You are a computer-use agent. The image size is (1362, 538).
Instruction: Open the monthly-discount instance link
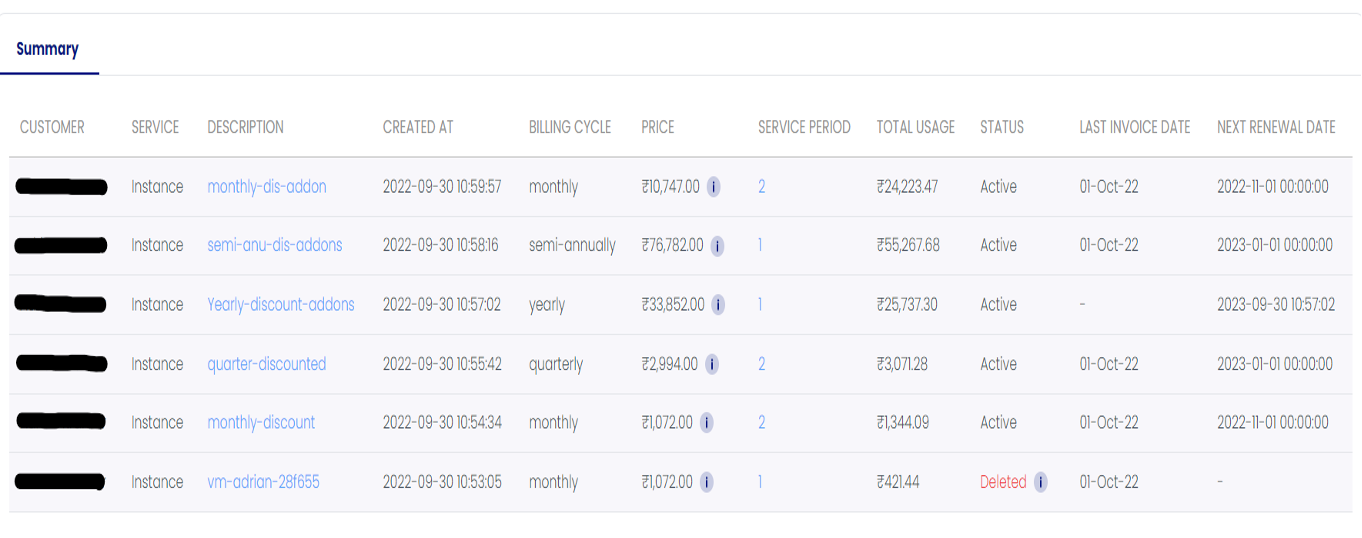pyautogui.click(x=261, y=422)
